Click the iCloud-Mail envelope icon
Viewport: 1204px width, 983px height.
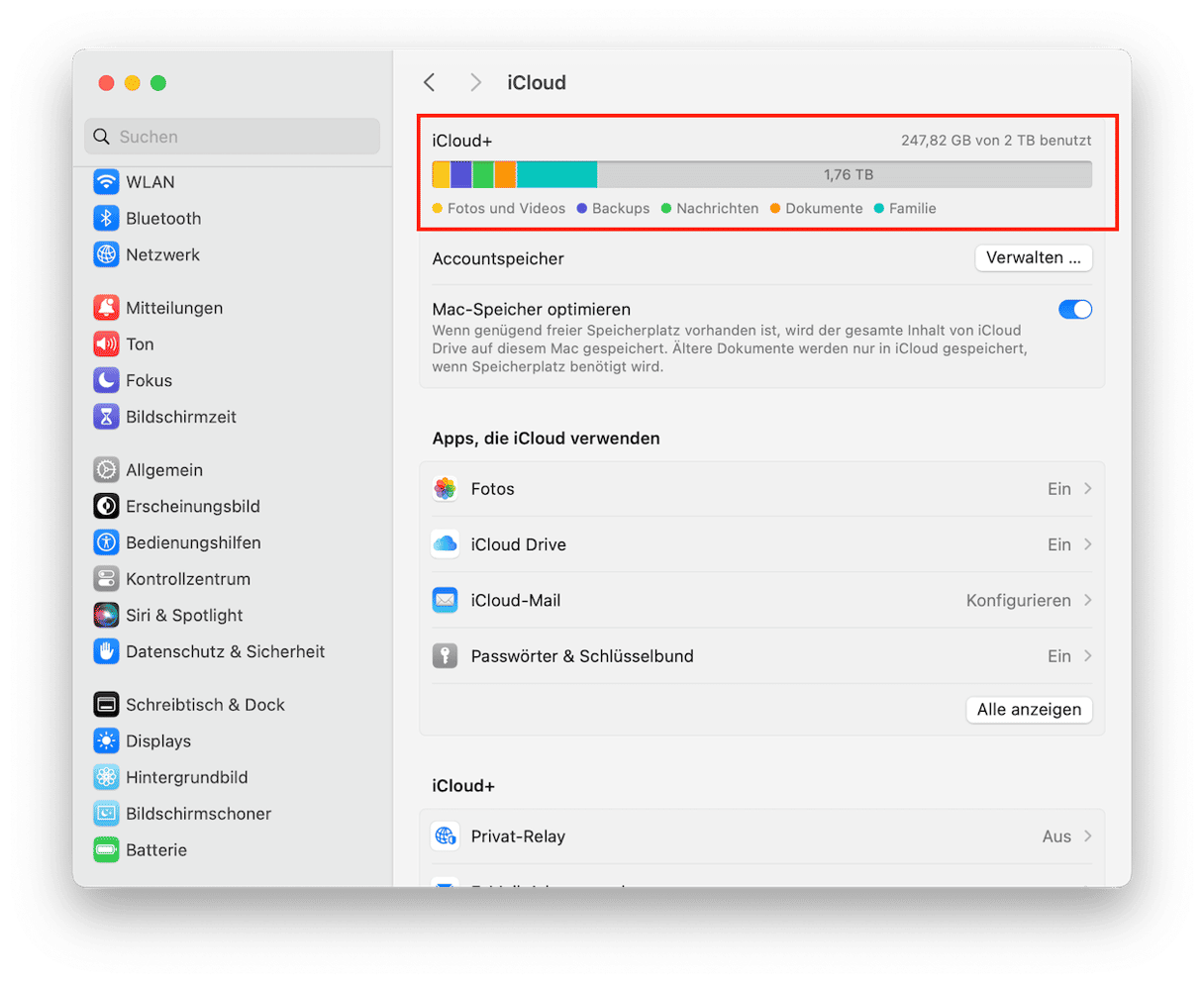[446, 600]
